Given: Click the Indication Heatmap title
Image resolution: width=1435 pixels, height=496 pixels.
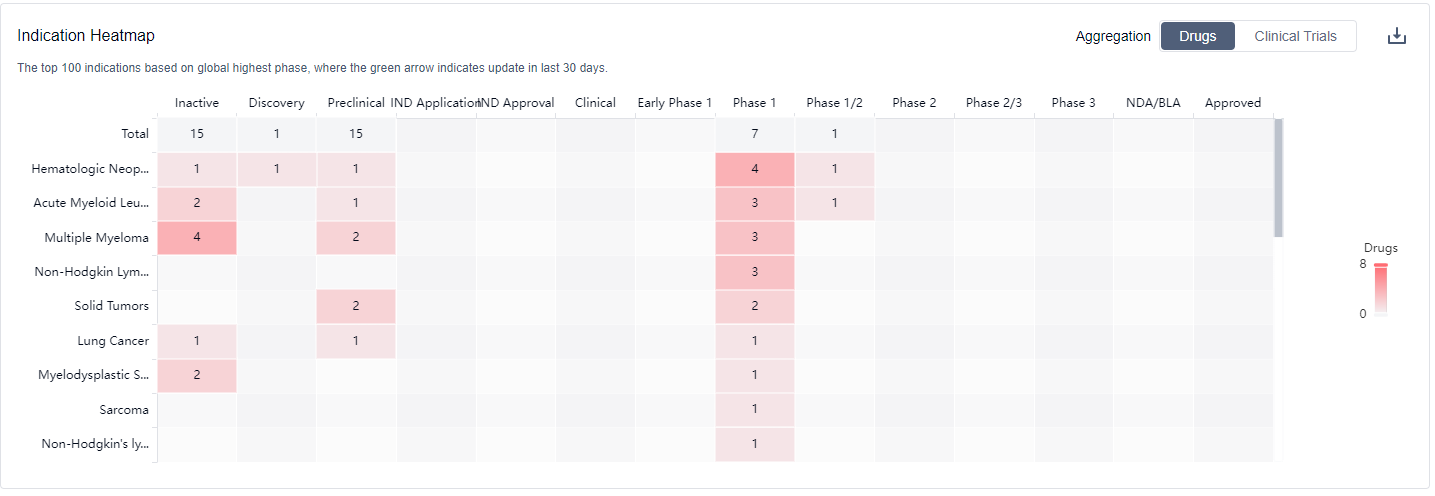Looking at the screenshot, I should point(86,36).
